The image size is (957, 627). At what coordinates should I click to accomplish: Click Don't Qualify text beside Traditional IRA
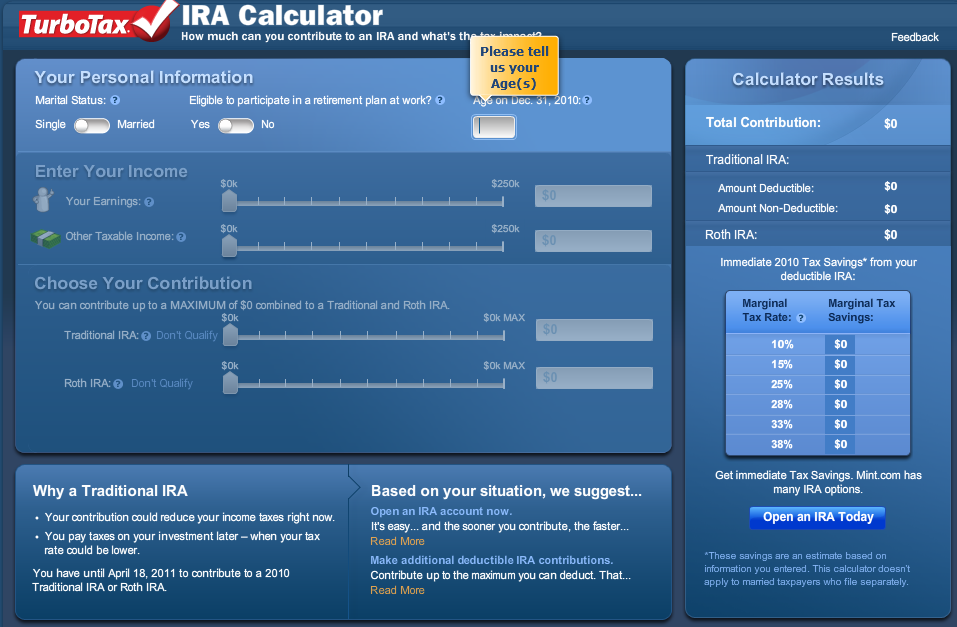pos(187,335)
